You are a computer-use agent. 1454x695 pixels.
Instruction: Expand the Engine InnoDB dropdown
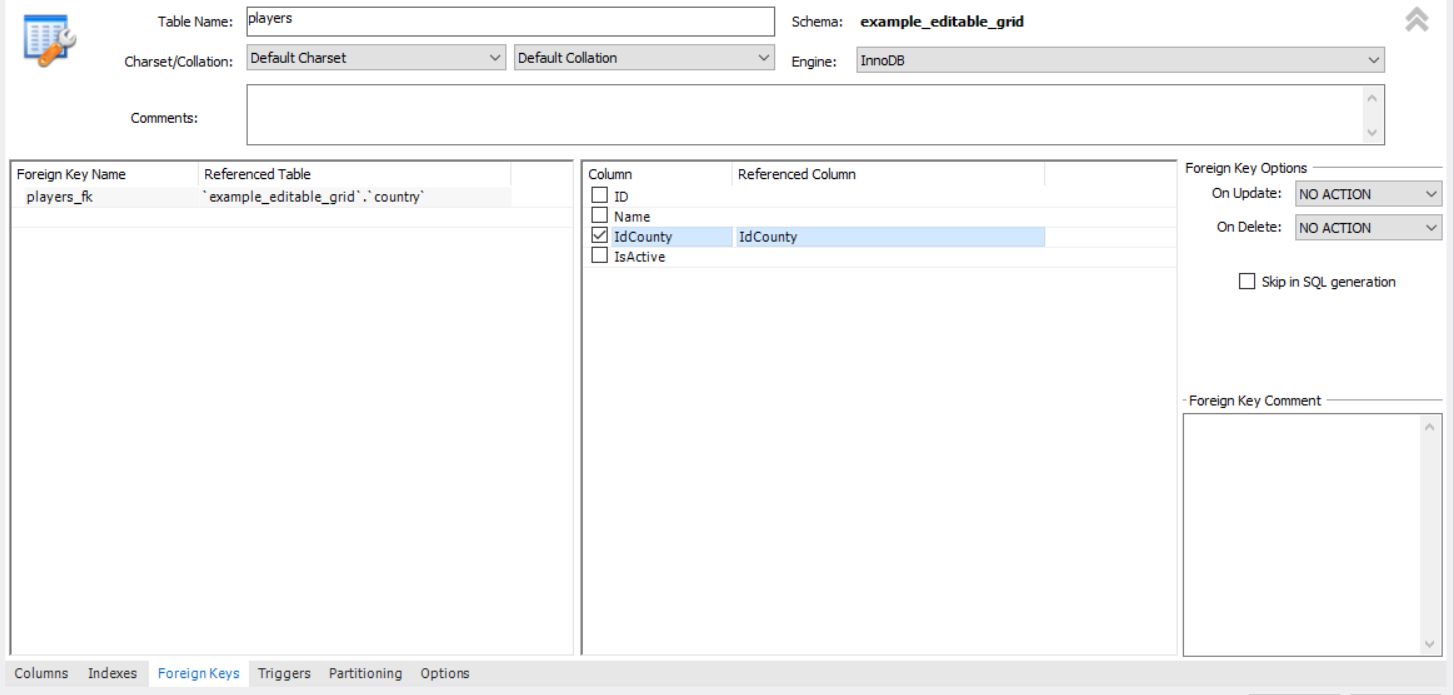(1120, 60)
